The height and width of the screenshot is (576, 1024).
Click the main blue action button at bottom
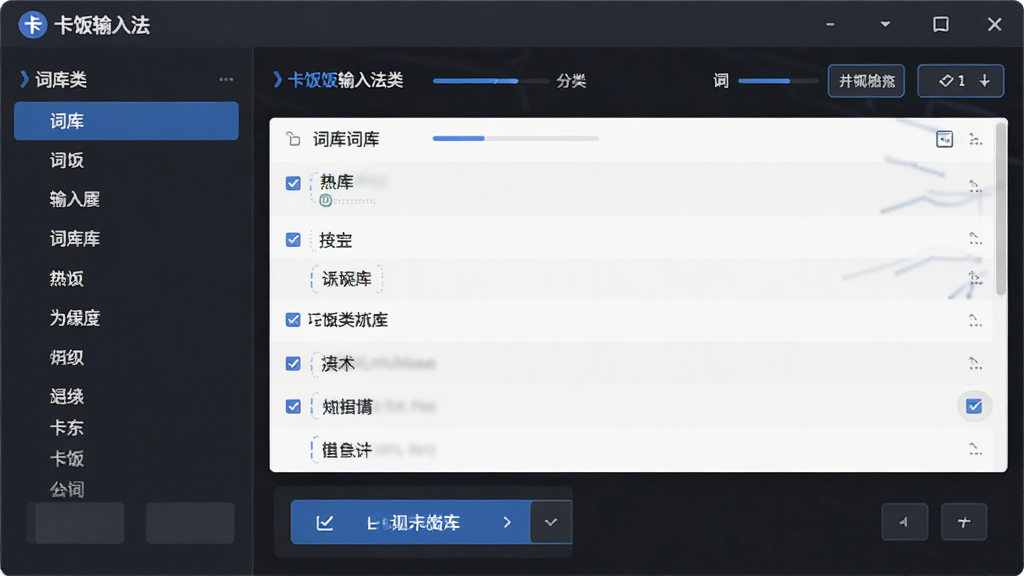tap(410, 522)
